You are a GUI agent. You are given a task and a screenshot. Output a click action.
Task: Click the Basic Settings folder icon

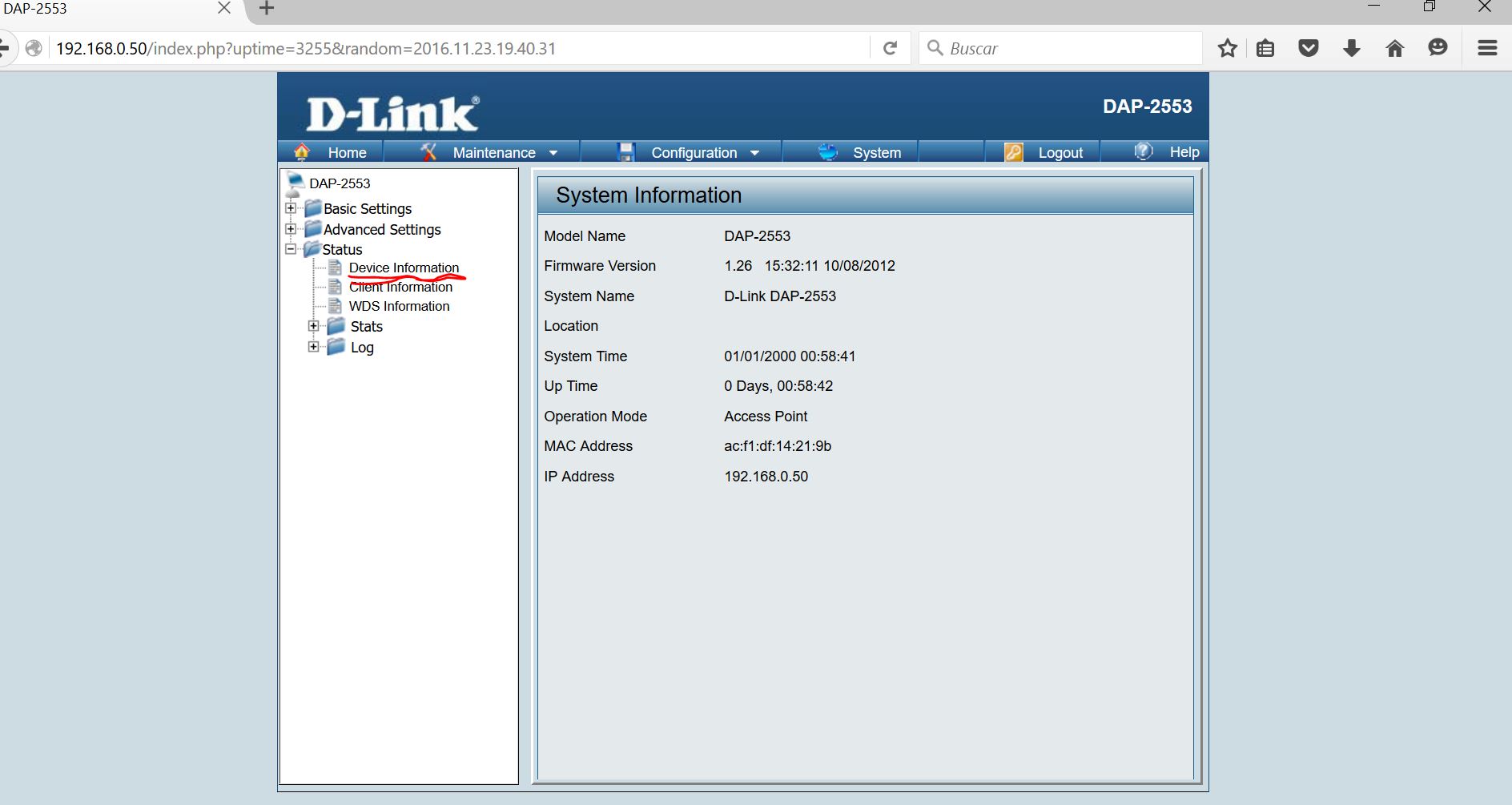313,208
